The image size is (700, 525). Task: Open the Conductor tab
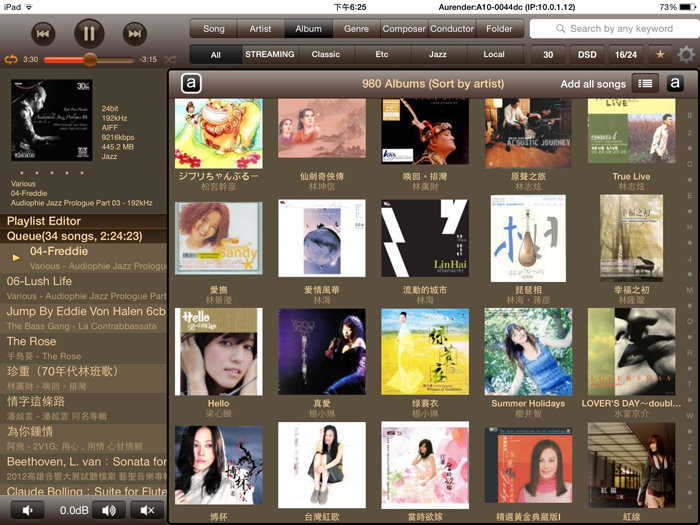coord(452,29)
